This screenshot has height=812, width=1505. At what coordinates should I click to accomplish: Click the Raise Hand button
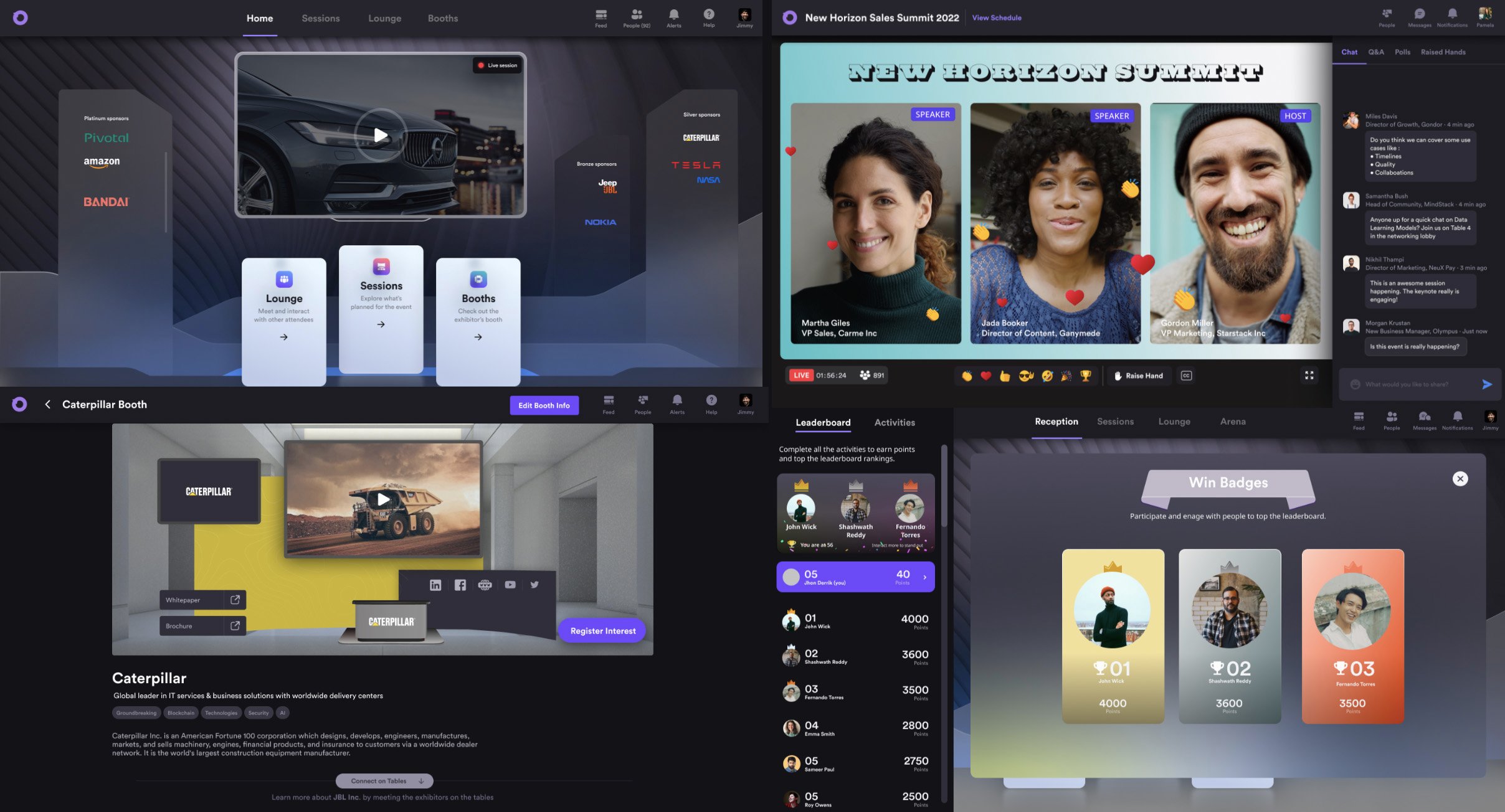point(1138,375)
